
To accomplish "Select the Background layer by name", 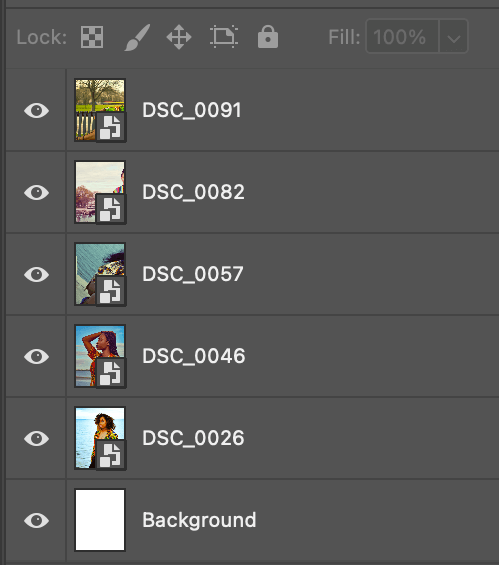I will [199, 520].
